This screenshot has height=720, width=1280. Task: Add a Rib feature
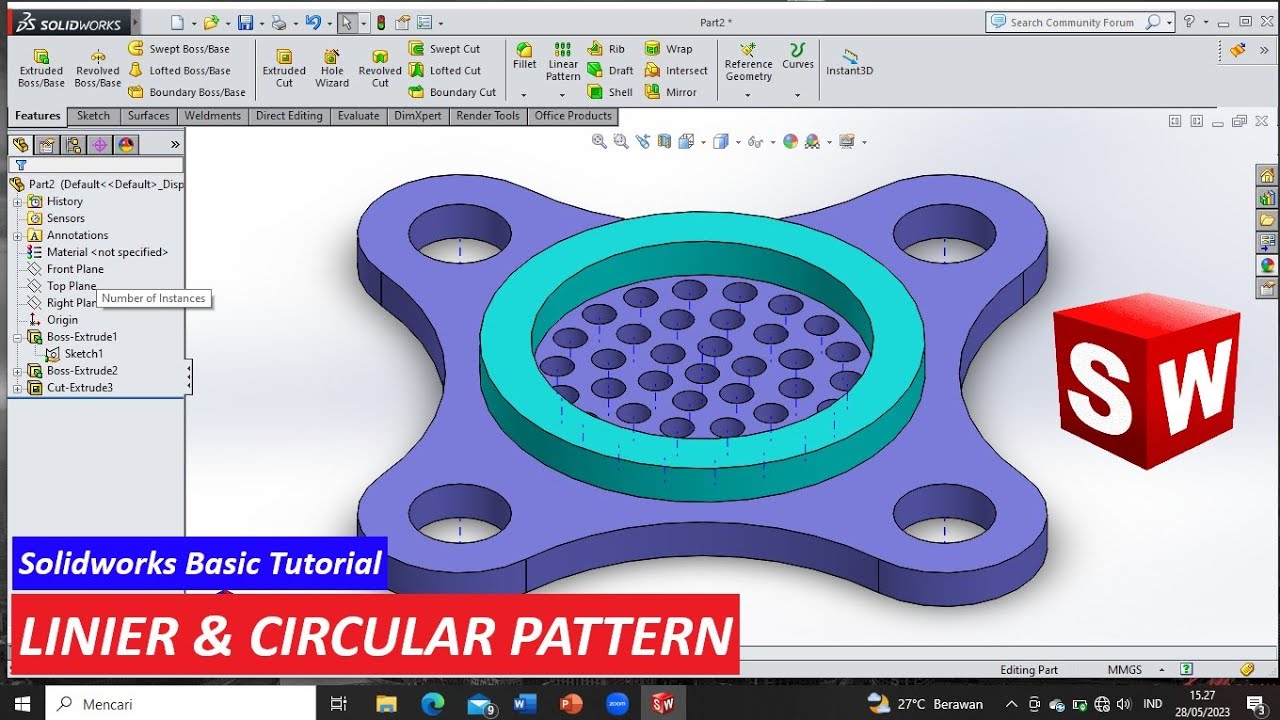point(606,48)
